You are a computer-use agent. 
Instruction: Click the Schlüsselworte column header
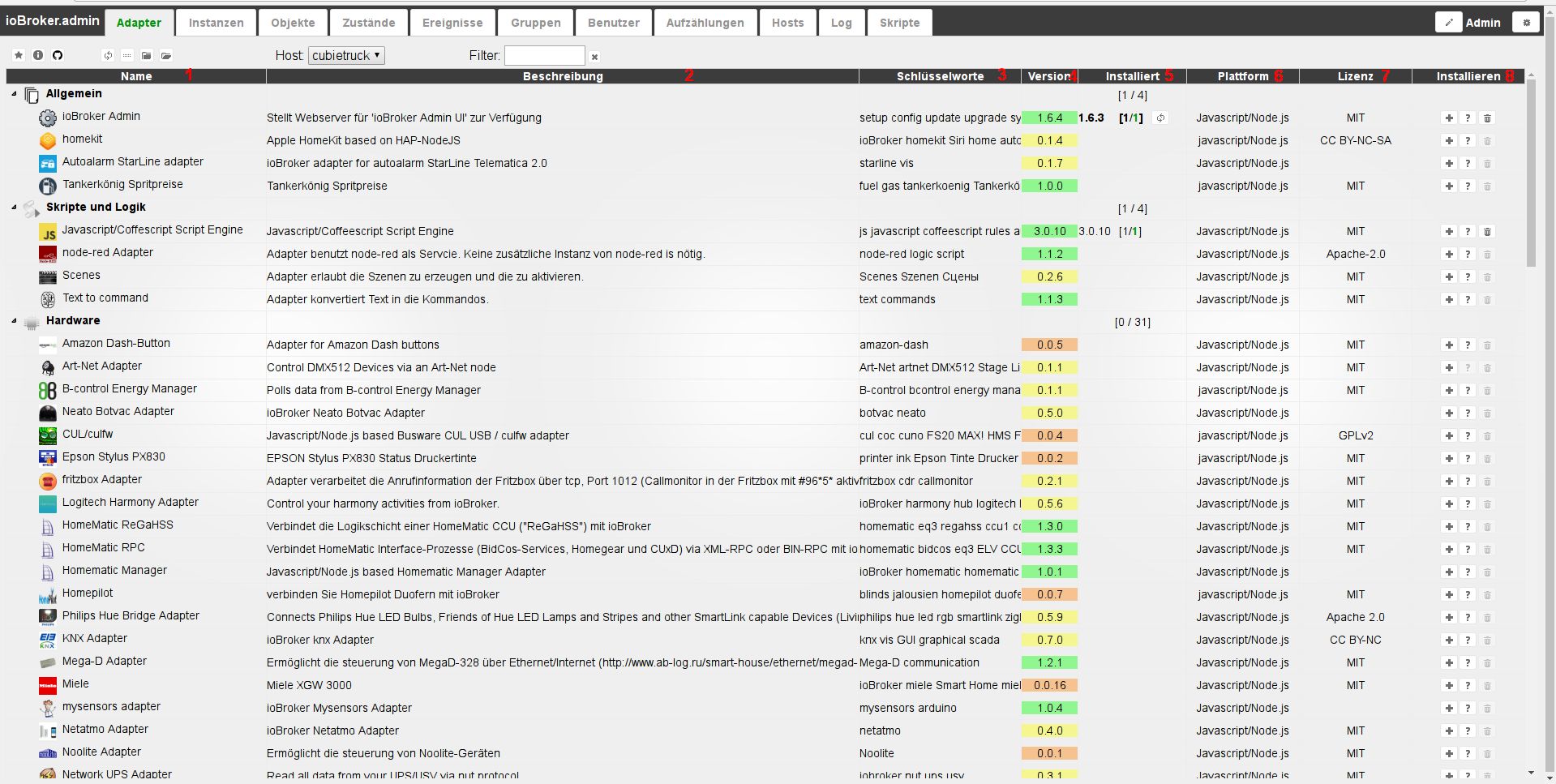(941, 76)
